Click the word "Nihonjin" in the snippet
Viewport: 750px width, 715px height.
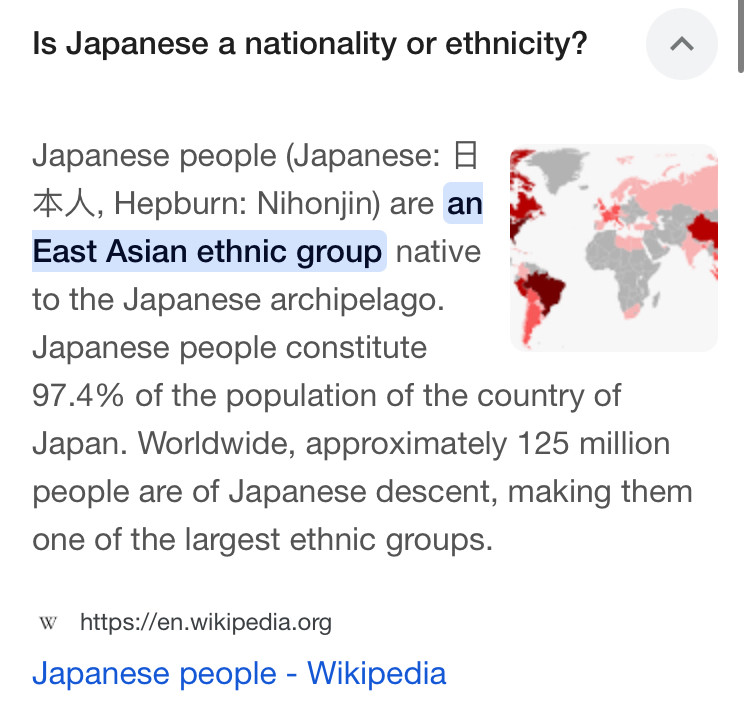click(315, 204)
